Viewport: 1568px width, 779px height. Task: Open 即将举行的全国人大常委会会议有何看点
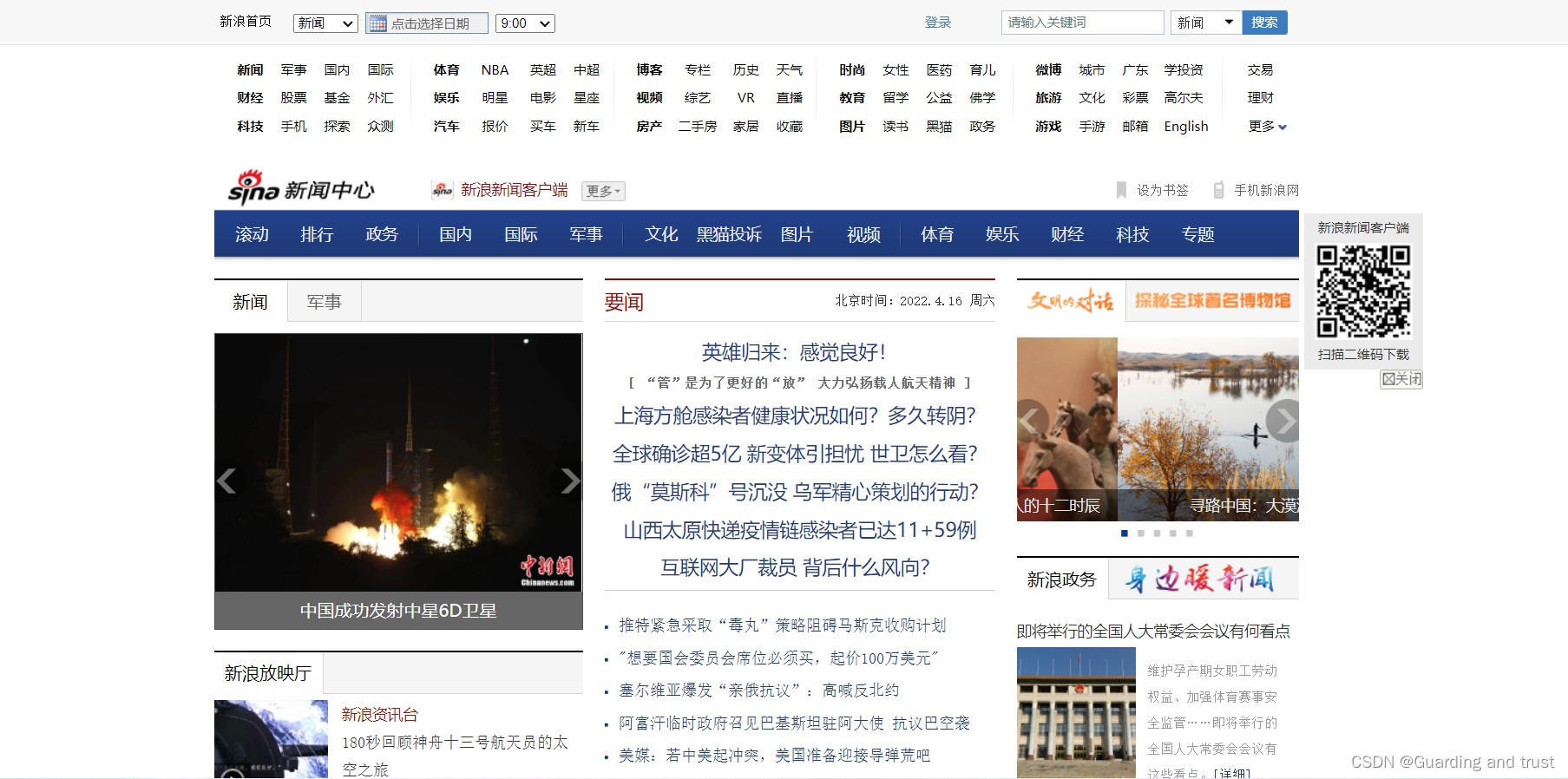[1153, 632]
